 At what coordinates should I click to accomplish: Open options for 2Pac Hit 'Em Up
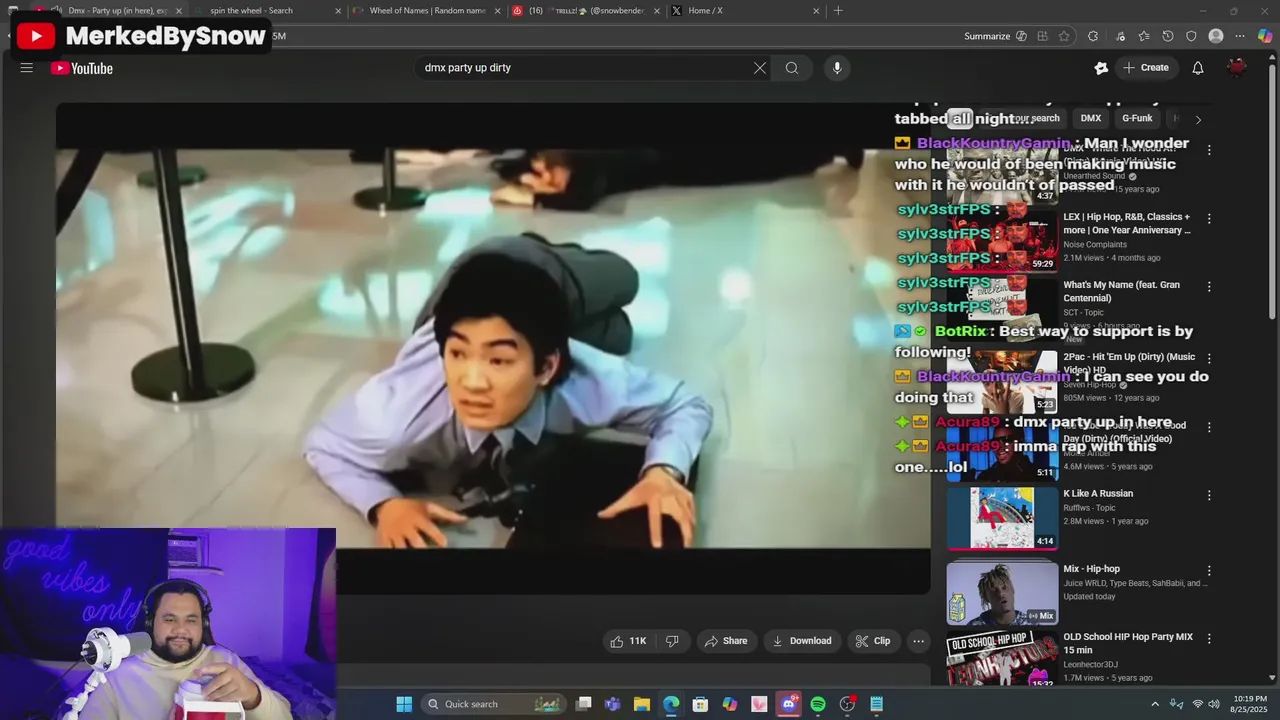1209,358
